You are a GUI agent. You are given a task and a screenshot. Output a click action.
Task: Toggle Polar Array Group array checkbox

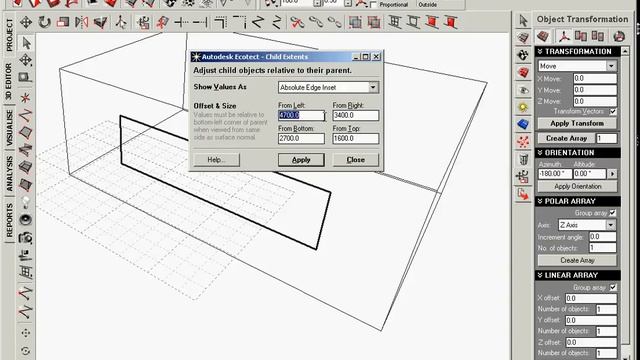(613, 213)
